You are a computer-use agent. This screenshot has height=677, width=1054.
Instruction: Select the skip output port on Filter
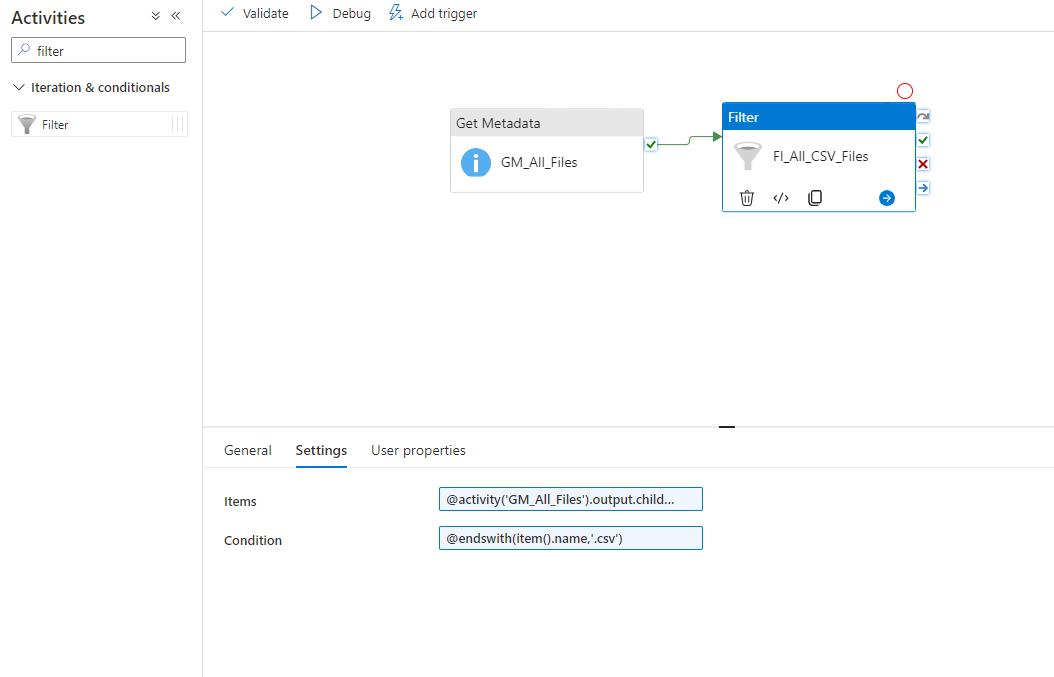coord(922,187)
